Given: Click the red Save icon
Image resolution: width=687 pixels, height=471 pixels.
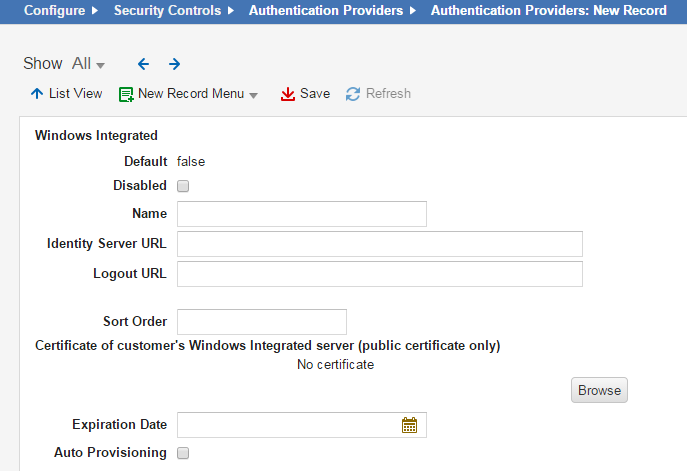Looking at the screenshot, I should pyautogui.click(x=288, y=94).
